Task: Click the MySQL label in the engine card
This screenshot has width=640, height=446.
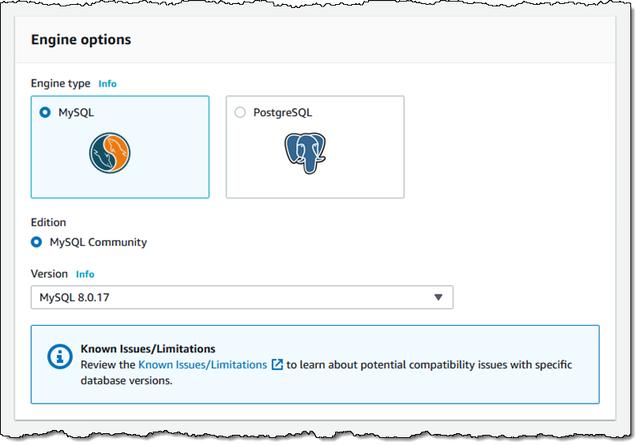Action: point(76,113)
